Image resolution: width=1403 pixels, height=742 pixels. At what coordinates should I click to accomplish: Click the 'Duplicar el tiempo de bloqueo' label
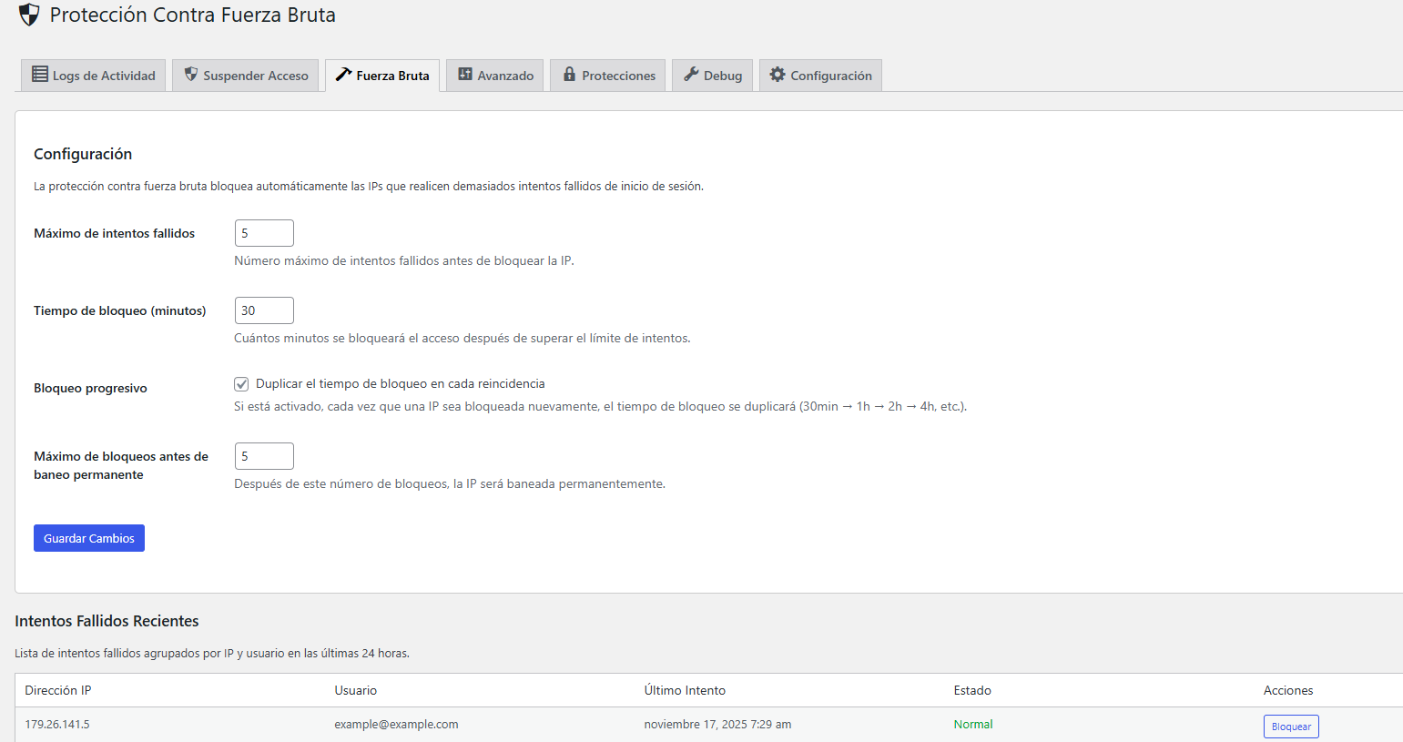[400, 384]
